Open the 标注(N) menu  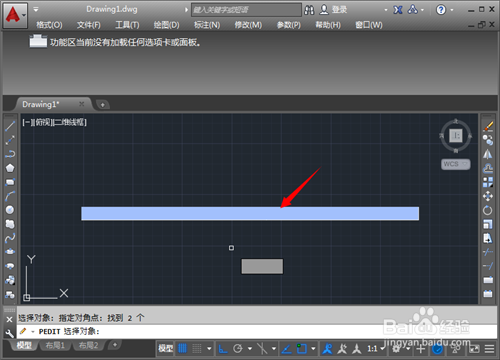click(x=207, y=25)
